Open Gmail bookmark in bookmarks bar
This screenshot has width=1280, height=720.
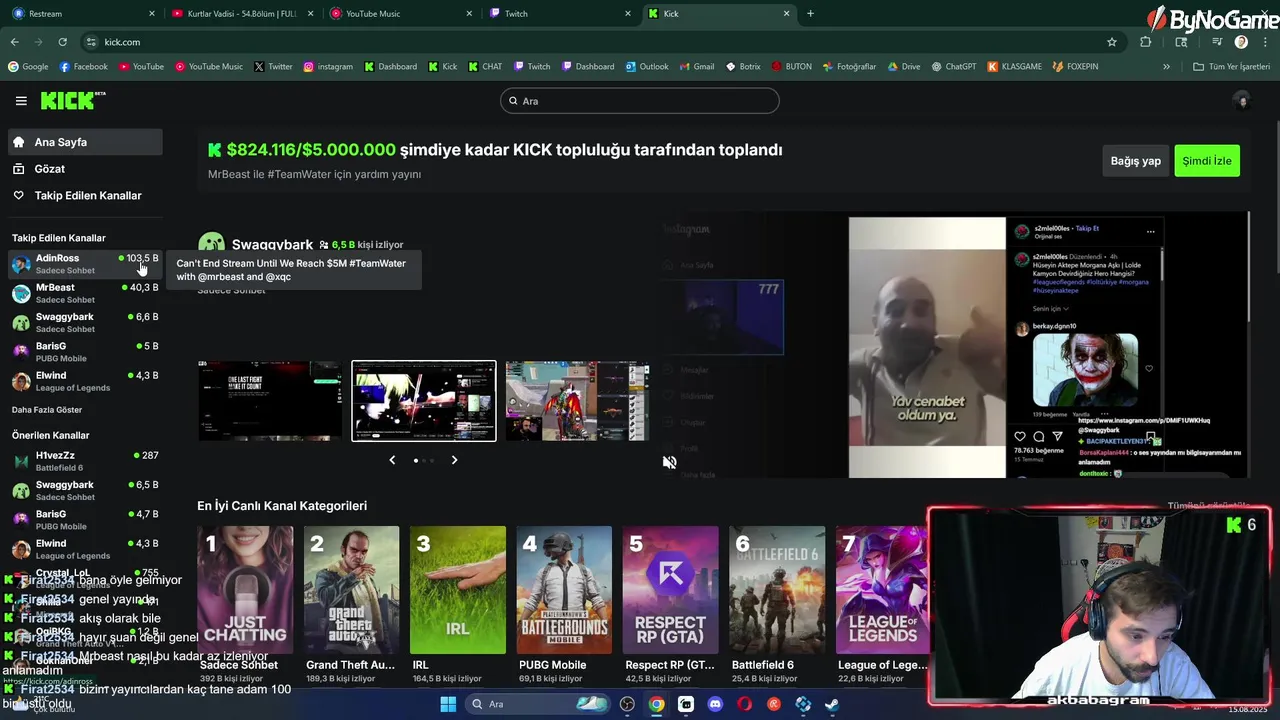(x=696, y=67)
